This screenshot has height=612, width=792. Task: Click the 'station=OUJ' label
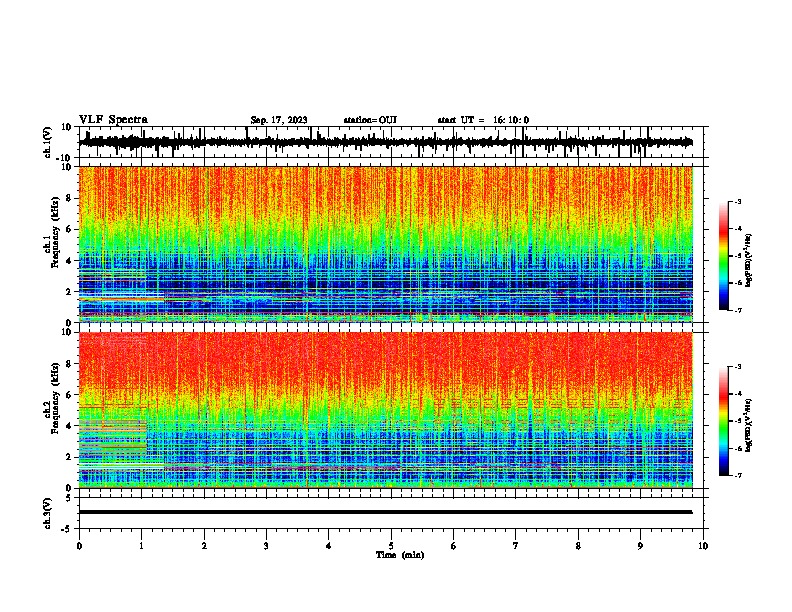370,120
